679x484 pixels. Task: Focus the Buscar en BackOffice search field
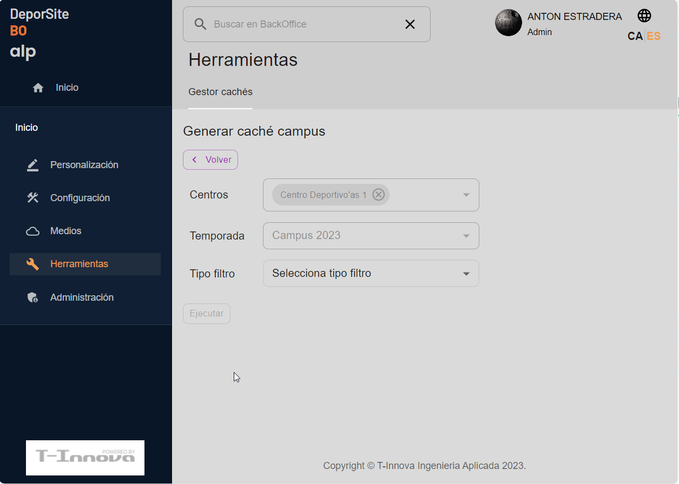[x=307, y=24]
